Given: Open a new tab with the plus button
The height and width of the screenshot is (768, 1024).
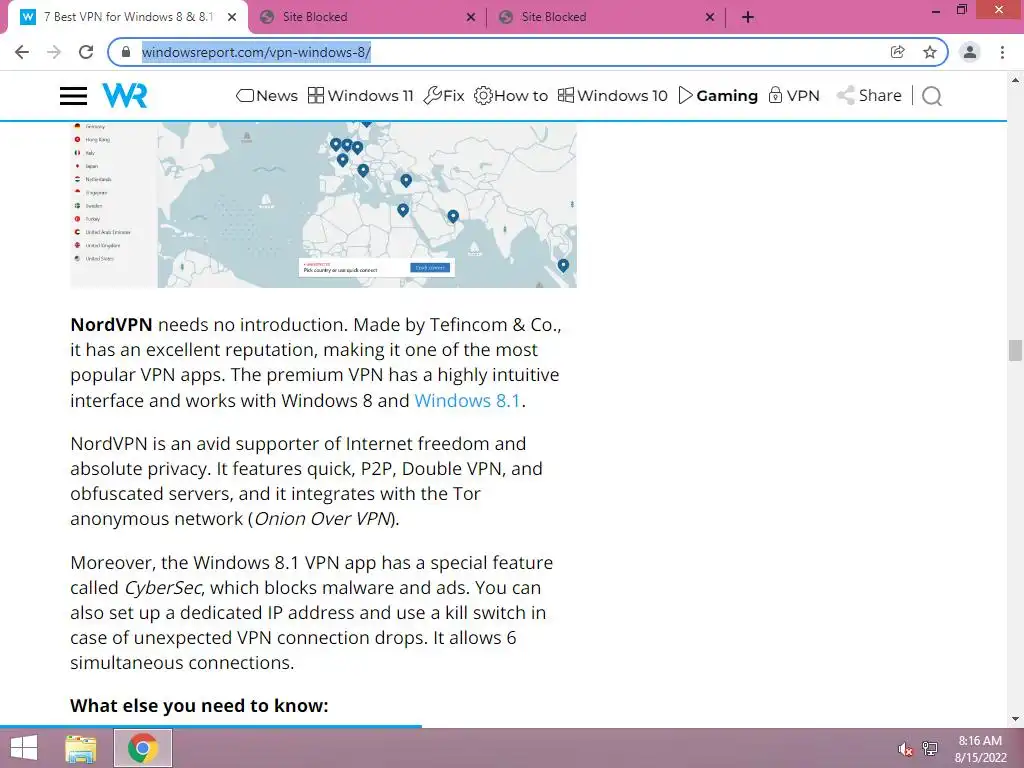Looking at the screenshot, I should pyautogui.click(x=748, y=17).
